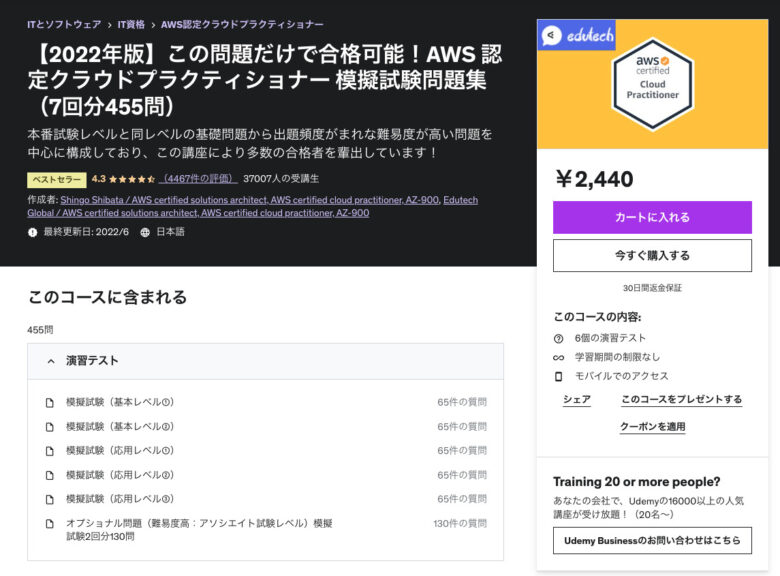The width and height of the screenshot is (780, 576).
Task: Click the 4.3 rating score
Action: tap(98, 179)
